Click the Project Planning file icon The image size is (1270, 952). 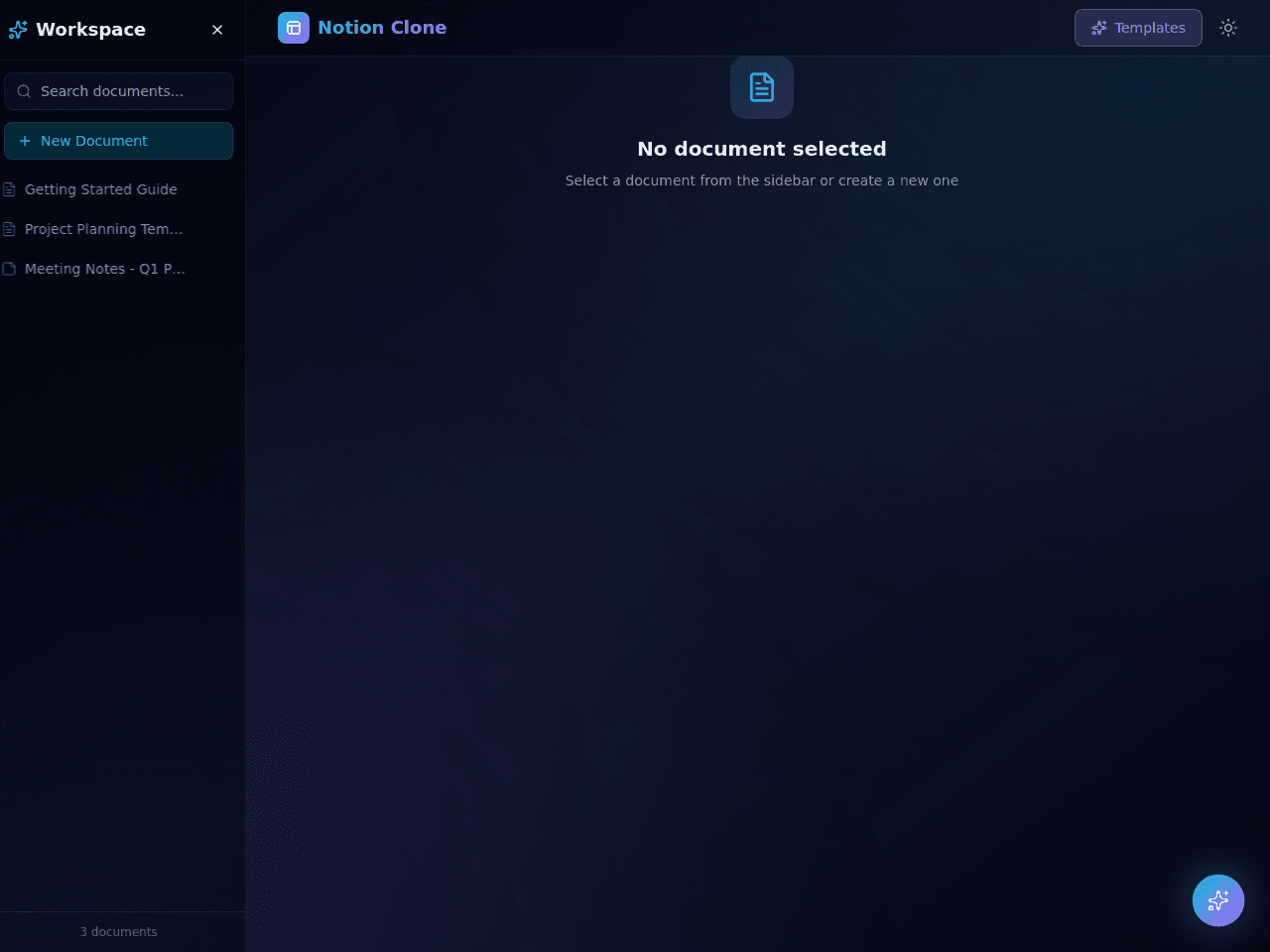click(9, 229)
